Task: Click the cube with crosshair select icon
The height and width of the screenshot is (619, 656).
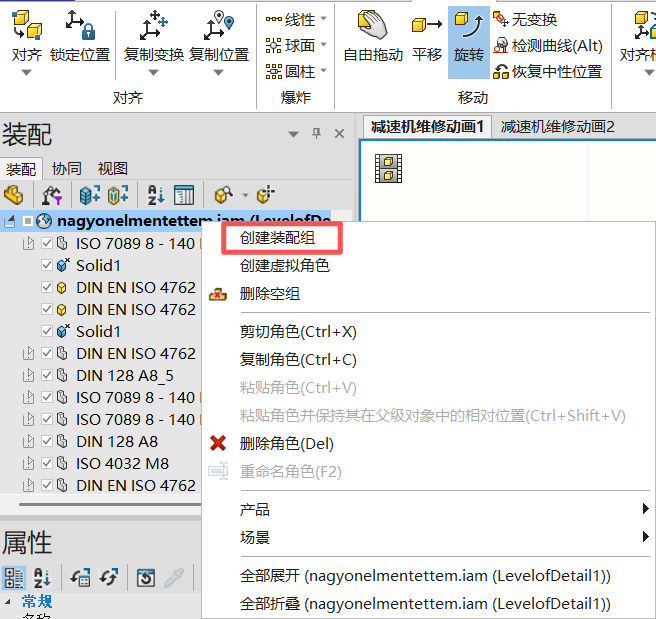Action: [x=266, y=195]
